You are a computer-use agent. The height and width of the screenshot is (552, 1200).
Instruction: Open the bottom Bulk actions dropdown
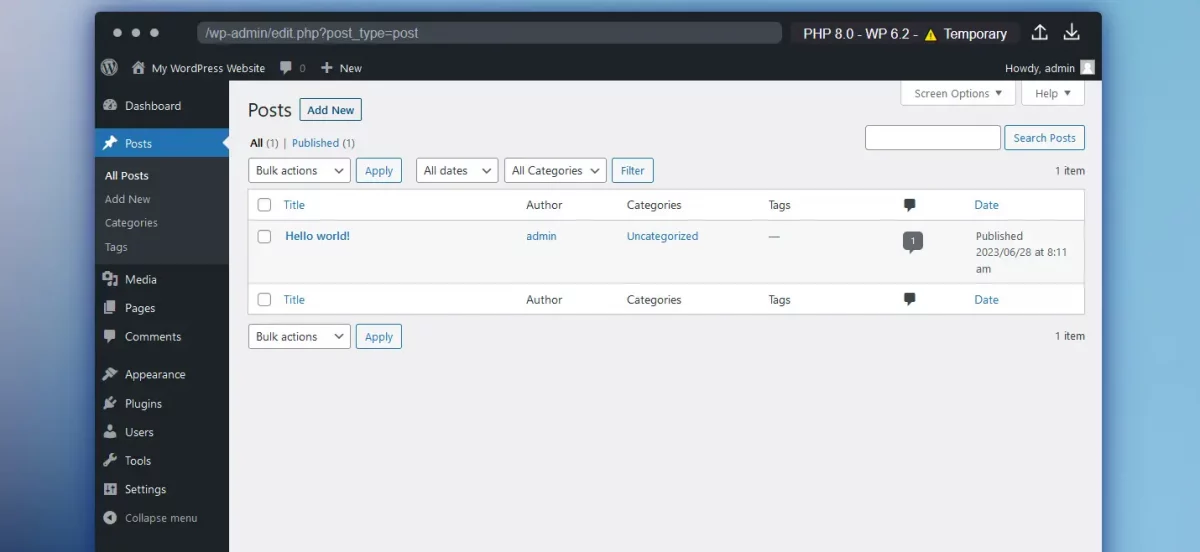coord(299,337)
